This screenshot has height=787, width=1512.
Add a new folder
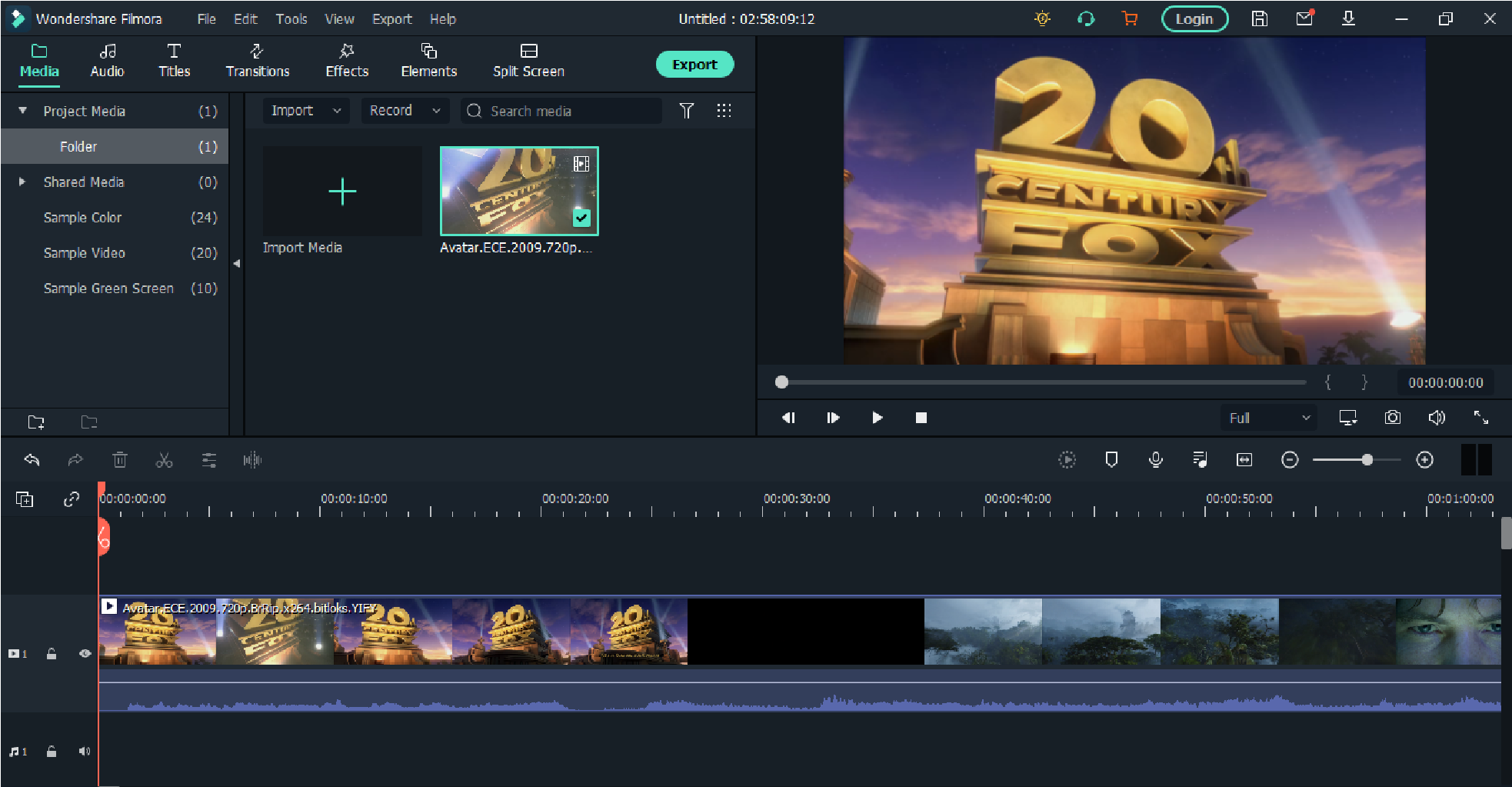tap(36, 422)
